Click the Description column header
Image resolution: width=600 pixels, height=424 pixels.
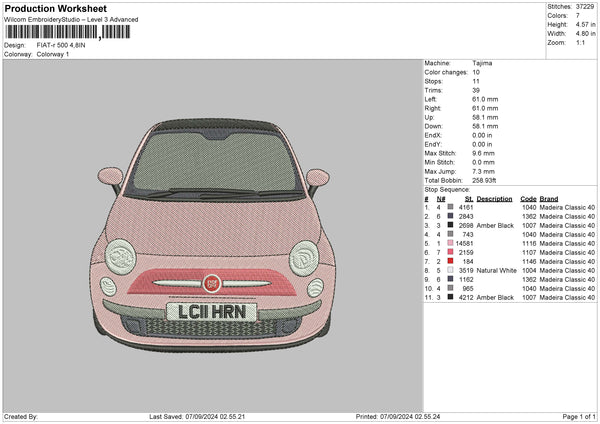click(494, 198)
